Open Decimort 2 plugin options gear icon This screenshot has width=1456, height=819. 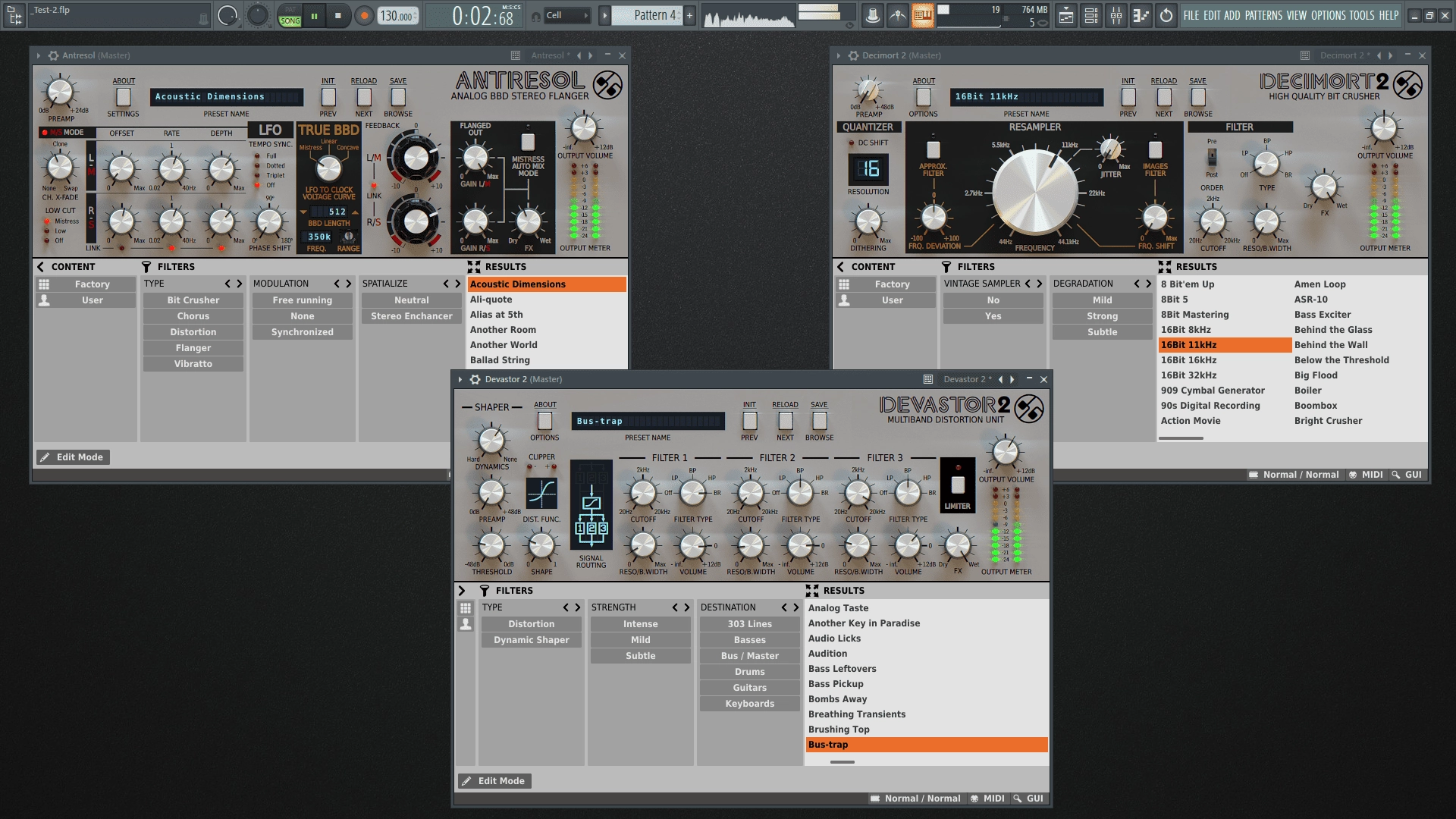coord(853,55)
